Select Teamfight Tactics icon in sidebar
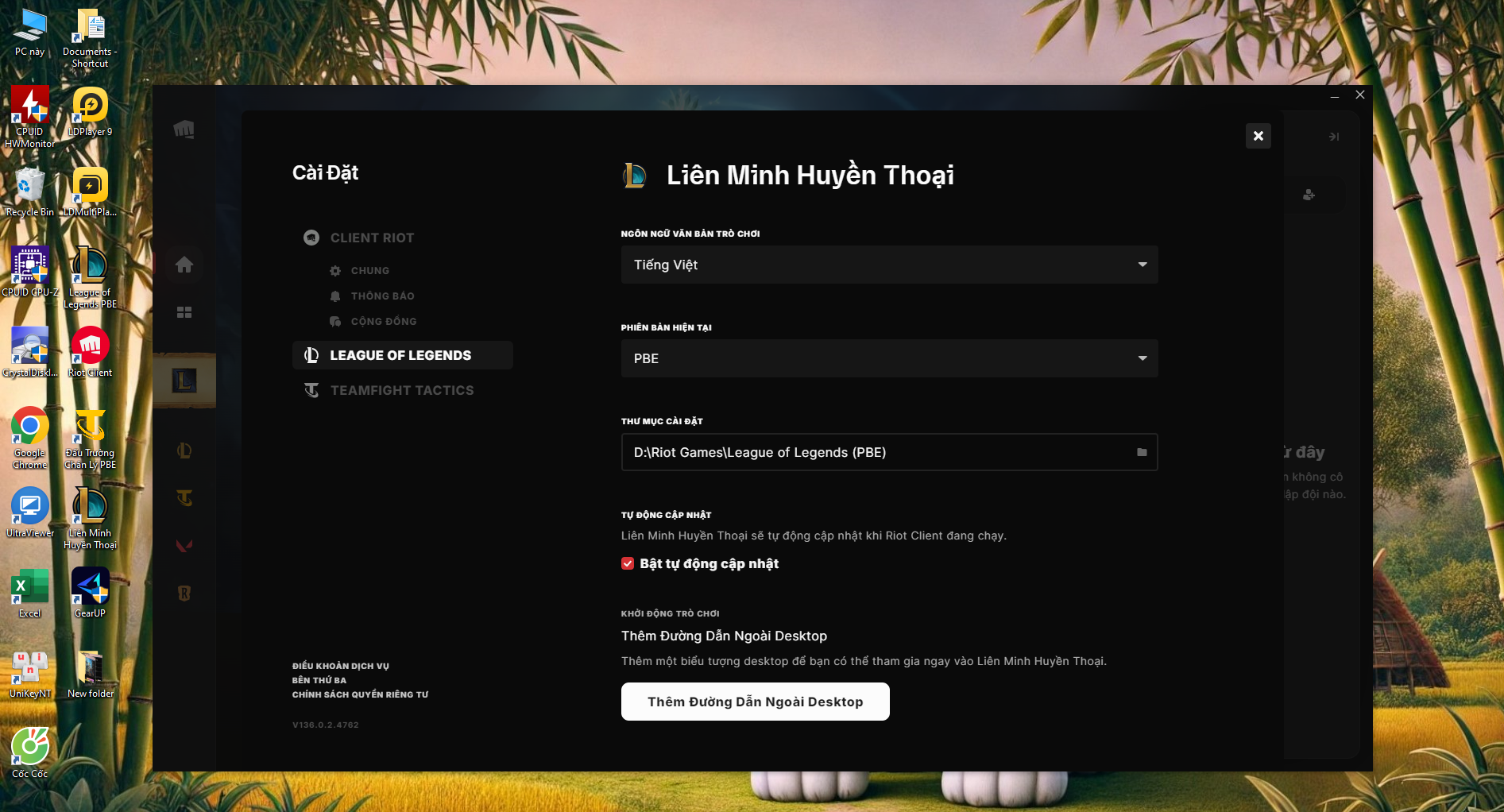The image size is (1504, 812). pos(184,498)
